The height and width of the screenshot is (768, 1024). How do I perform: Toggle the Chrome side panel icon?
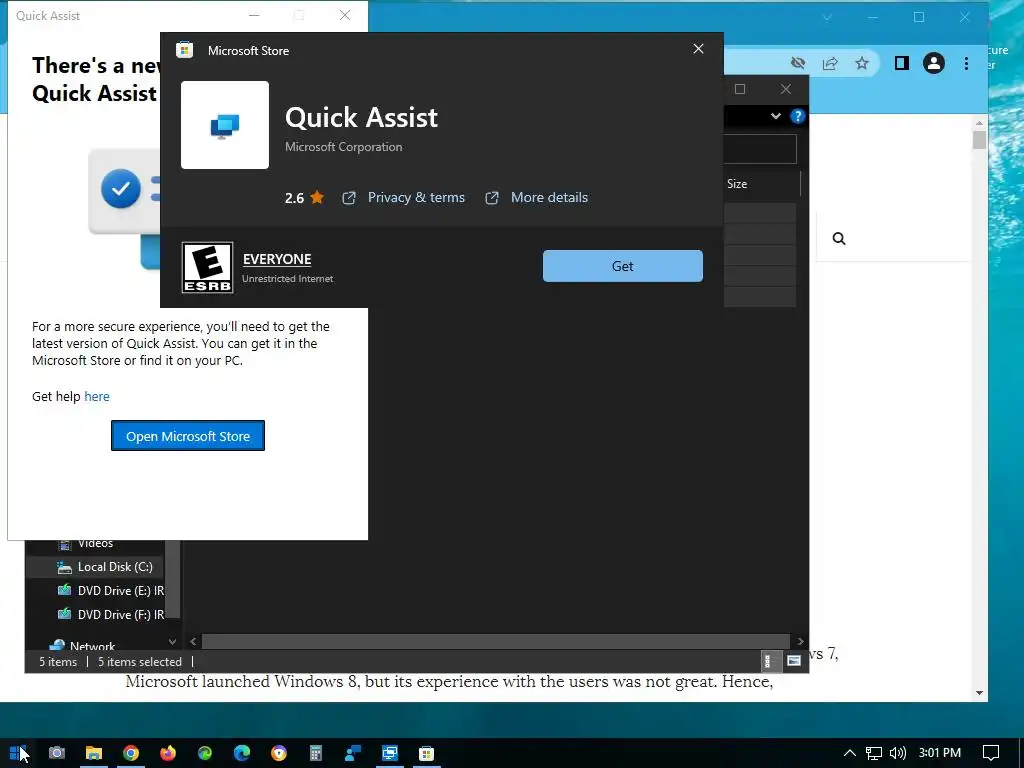coord(902,63)
